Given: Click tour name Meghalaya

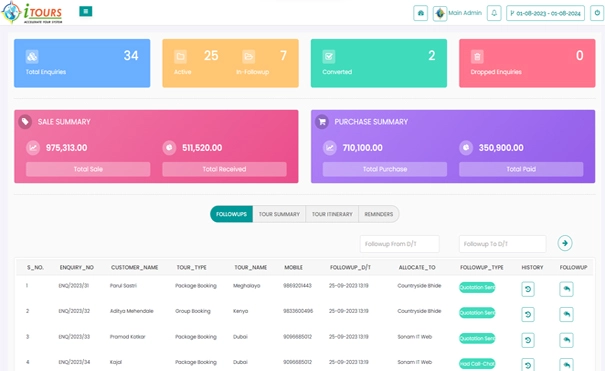Looking at the screenshot, I should point(247,286).
